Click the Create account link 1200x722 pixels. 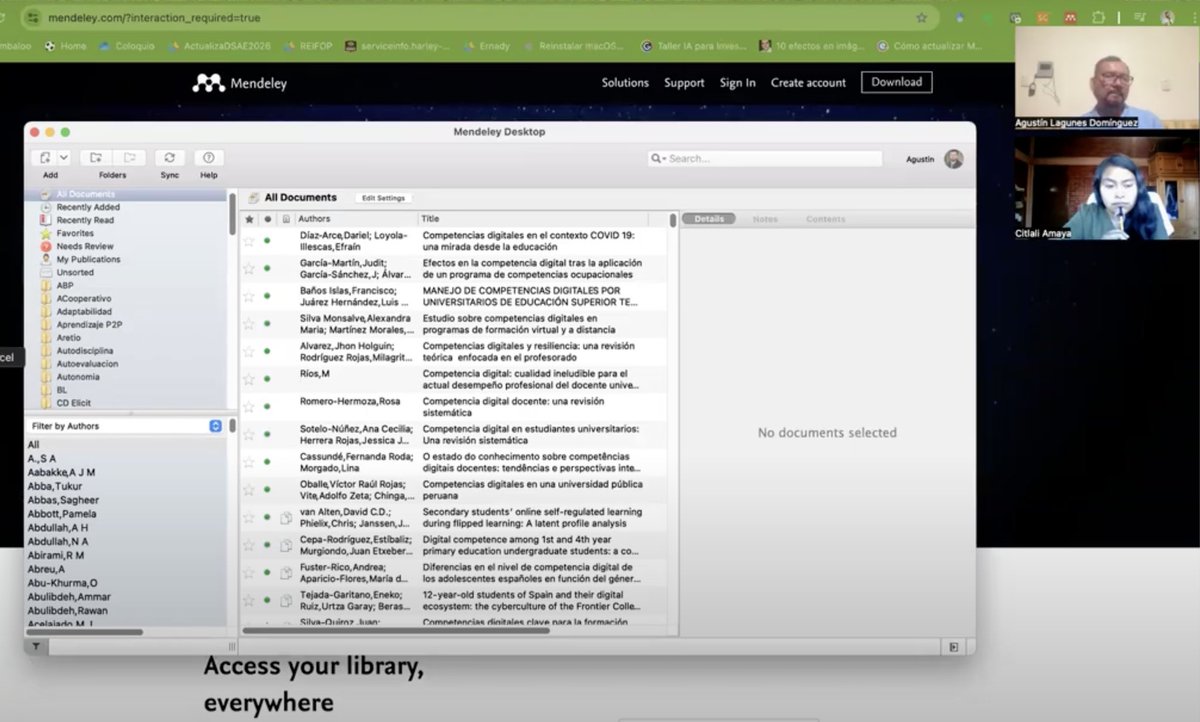(808, 82)
